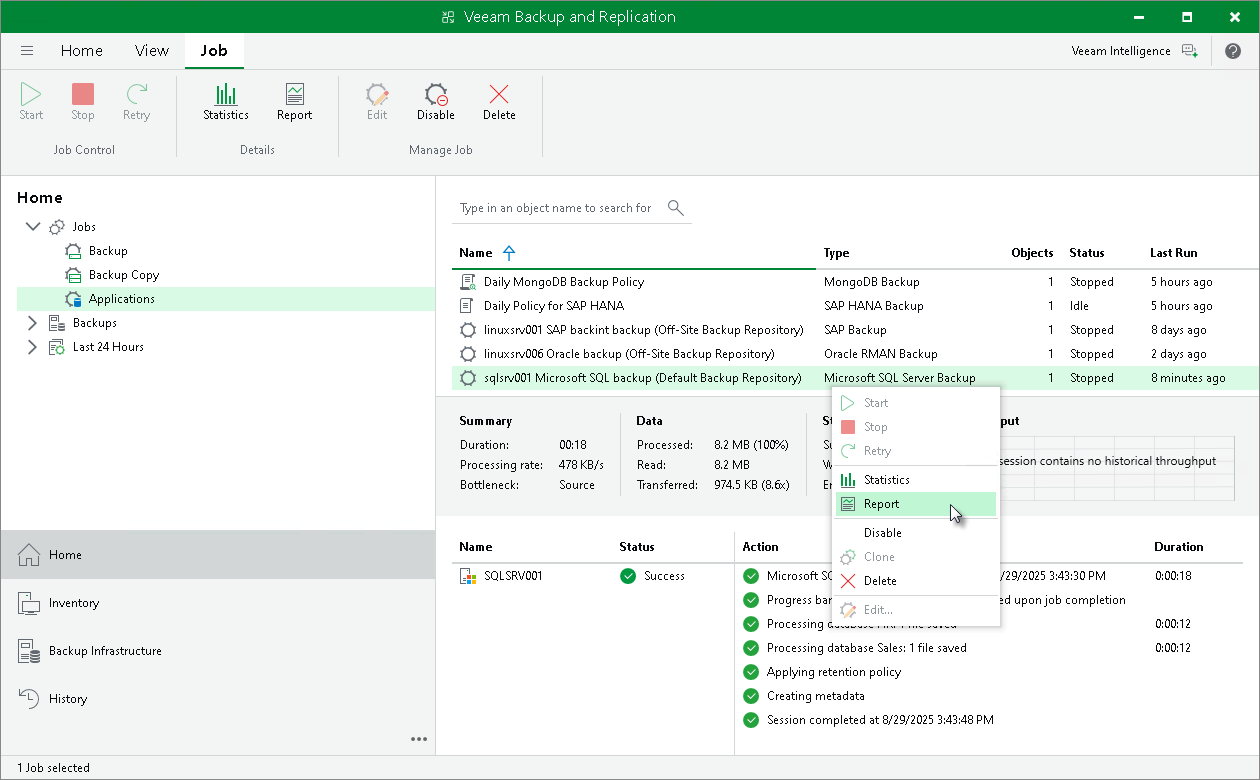Open the hamburger main menu
The image size is (1260, 780).
[x=27, y=50]
